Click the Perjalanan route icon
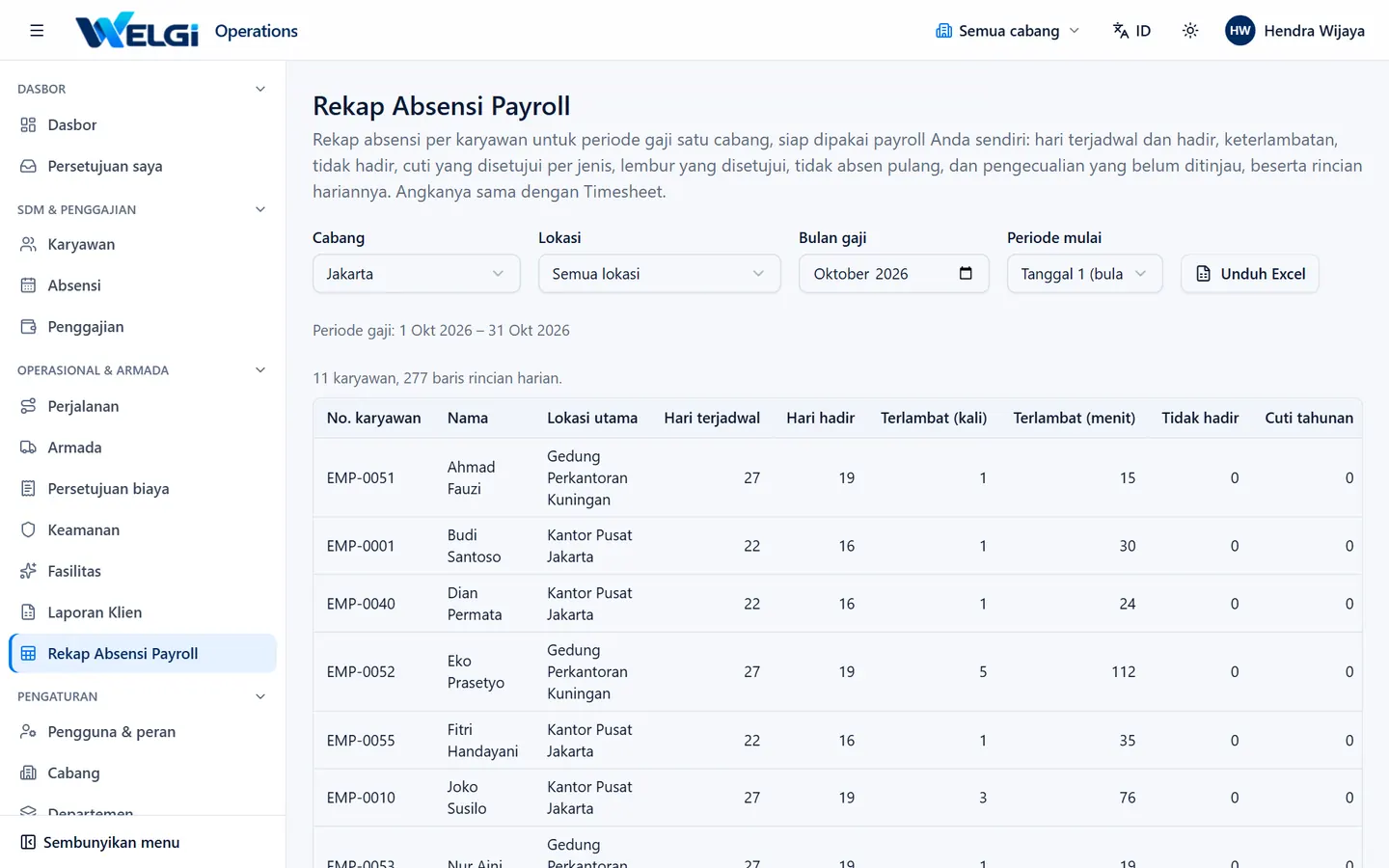Viewport: 1389px width, 868px height. (28, 406)
